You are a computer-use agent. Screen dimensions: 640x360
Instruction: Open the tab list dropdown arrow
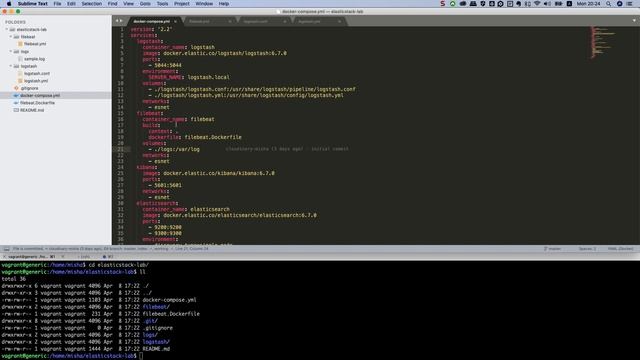click(x=634, y=20)
